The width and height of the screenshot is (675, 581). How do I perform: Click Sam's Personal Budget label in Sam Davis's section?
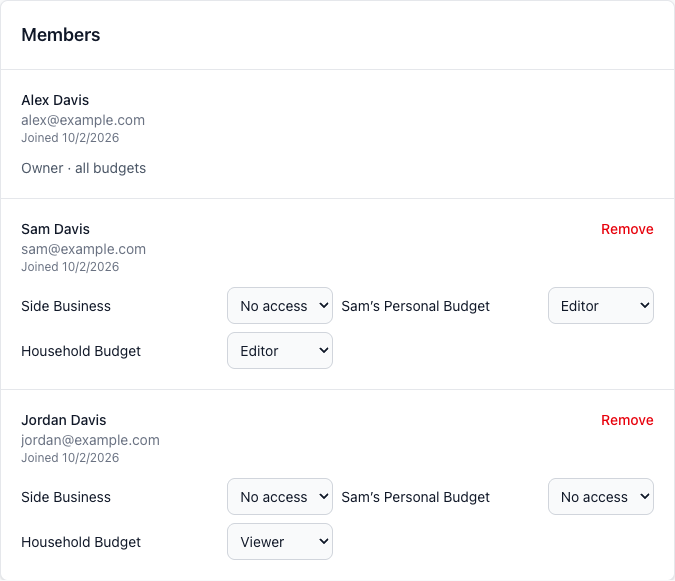[415, 306]
